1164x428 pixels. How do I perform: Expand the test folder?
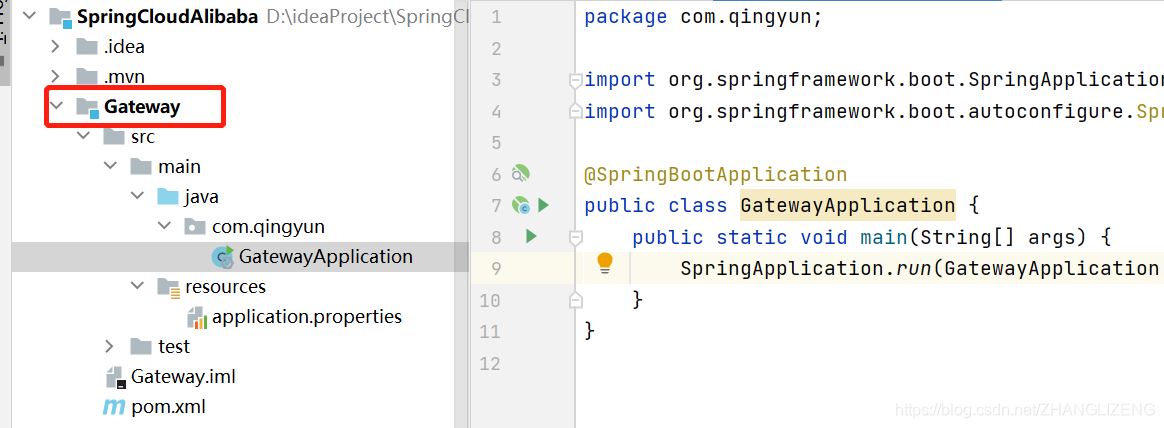[110, 347]
